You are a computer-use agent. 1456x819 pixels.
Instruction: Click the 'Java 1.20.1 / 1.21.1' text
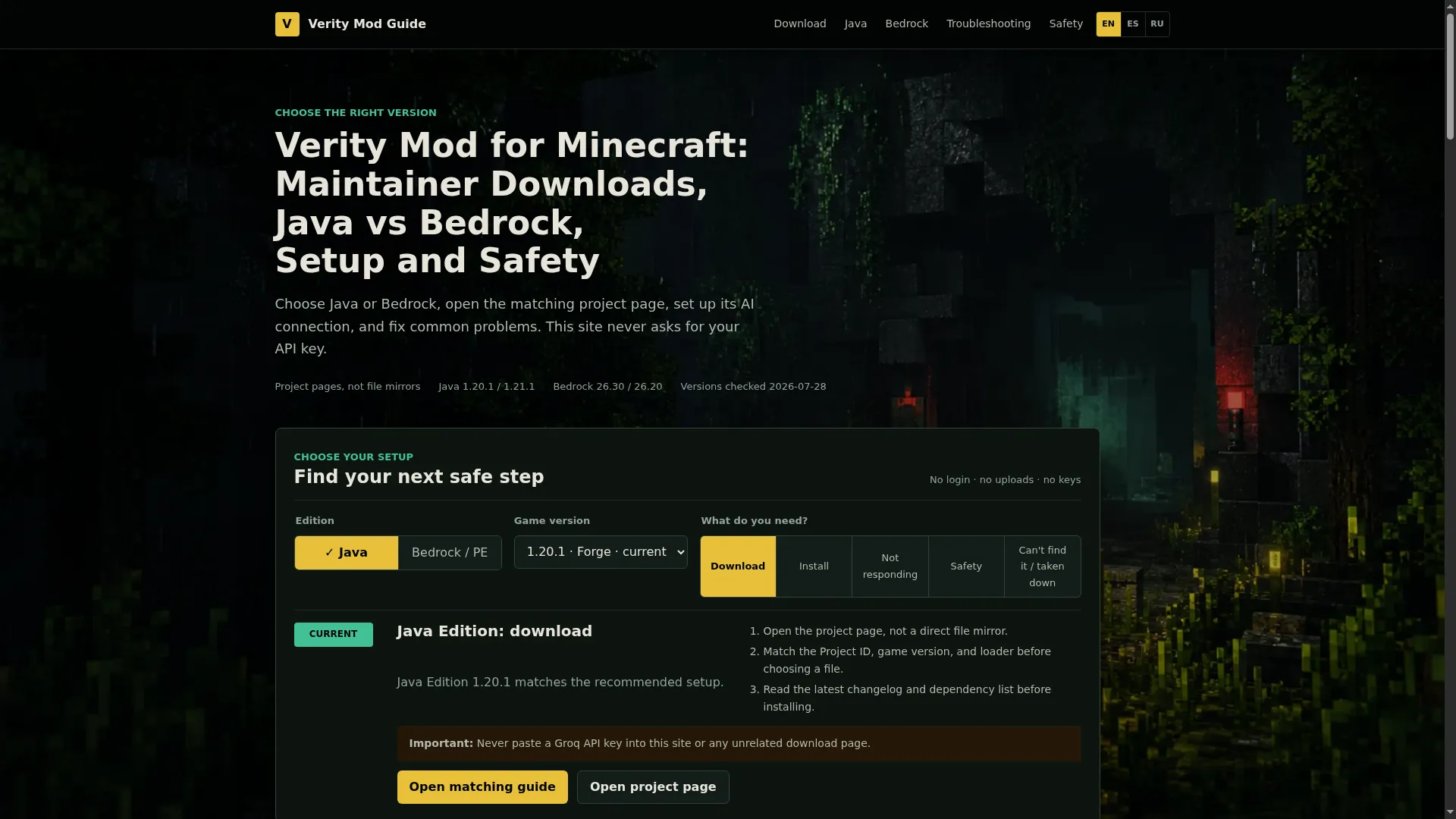[x=486, y=387]
